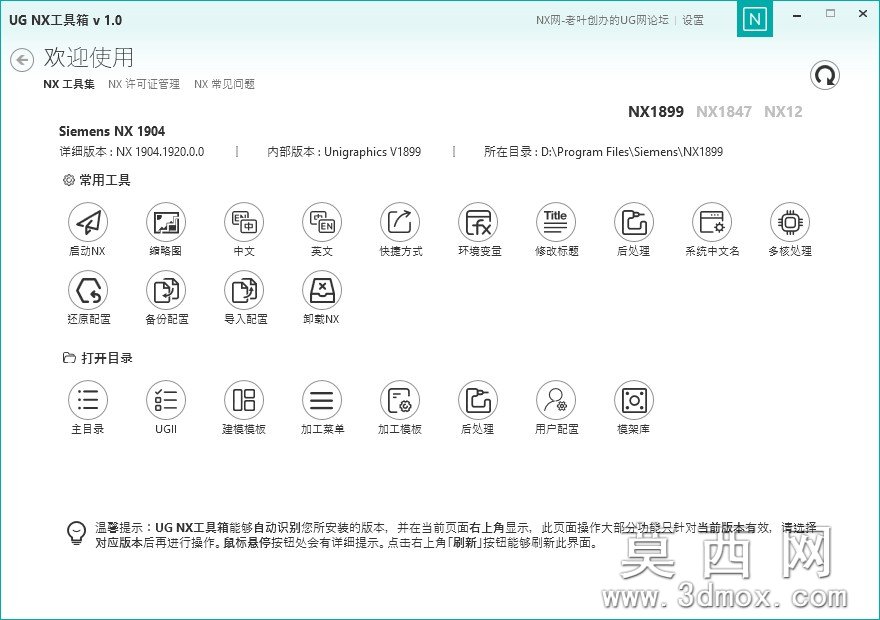The height and width of the screenshot is (620, 880).
Task: Maximize the UG NX工具箱 window
Action: [831, 13]
